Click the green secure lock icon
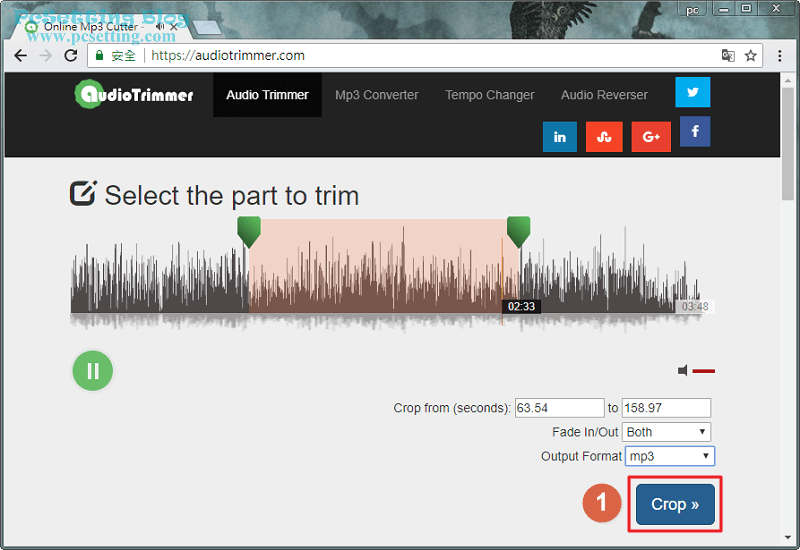Screen dimensions: 800x550 (99, 55)
